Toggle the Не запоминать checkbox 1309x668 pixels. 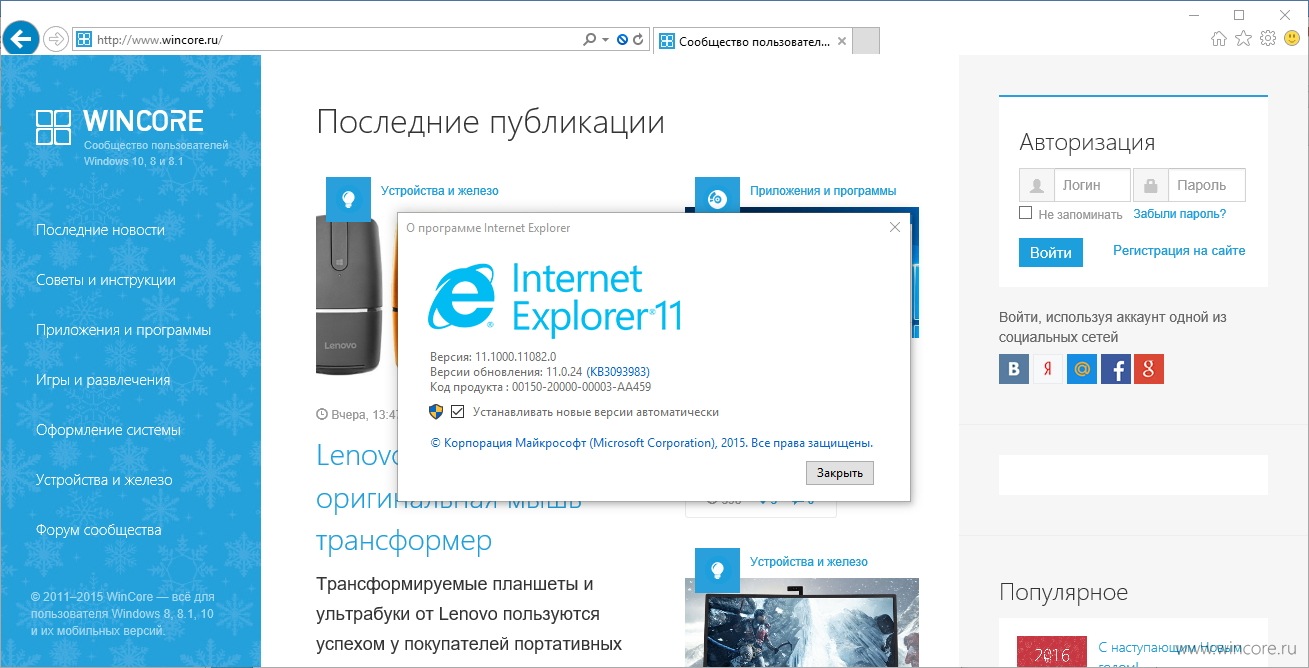pos(1026,213)
